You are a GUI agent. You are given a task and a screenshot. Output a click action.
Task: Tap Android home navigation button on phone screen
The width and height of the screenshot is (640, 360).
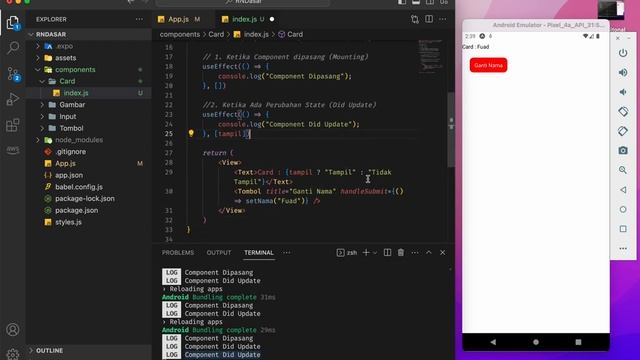click(x=536, y=342)
